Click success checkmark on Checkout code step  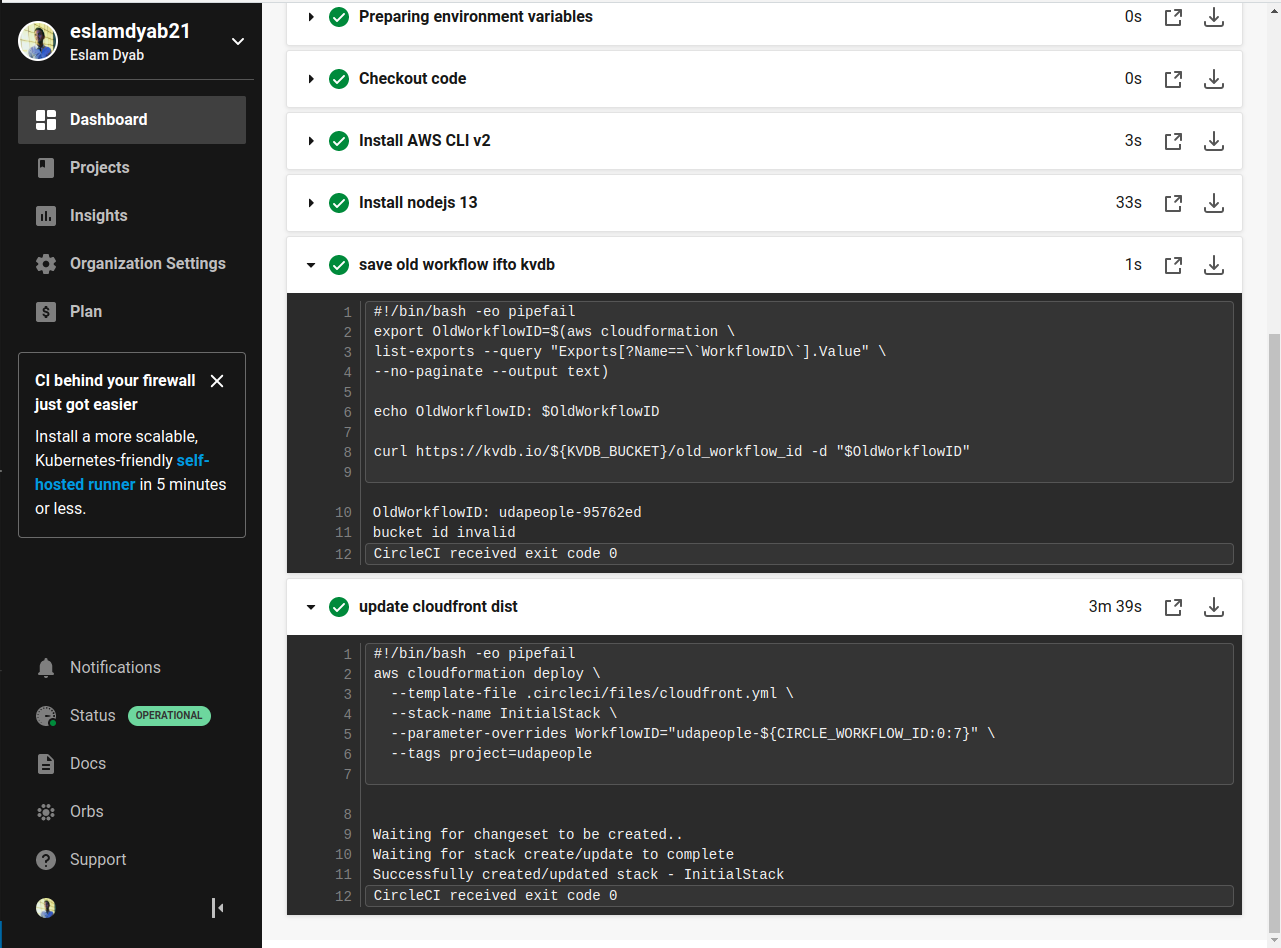(339, 79)
